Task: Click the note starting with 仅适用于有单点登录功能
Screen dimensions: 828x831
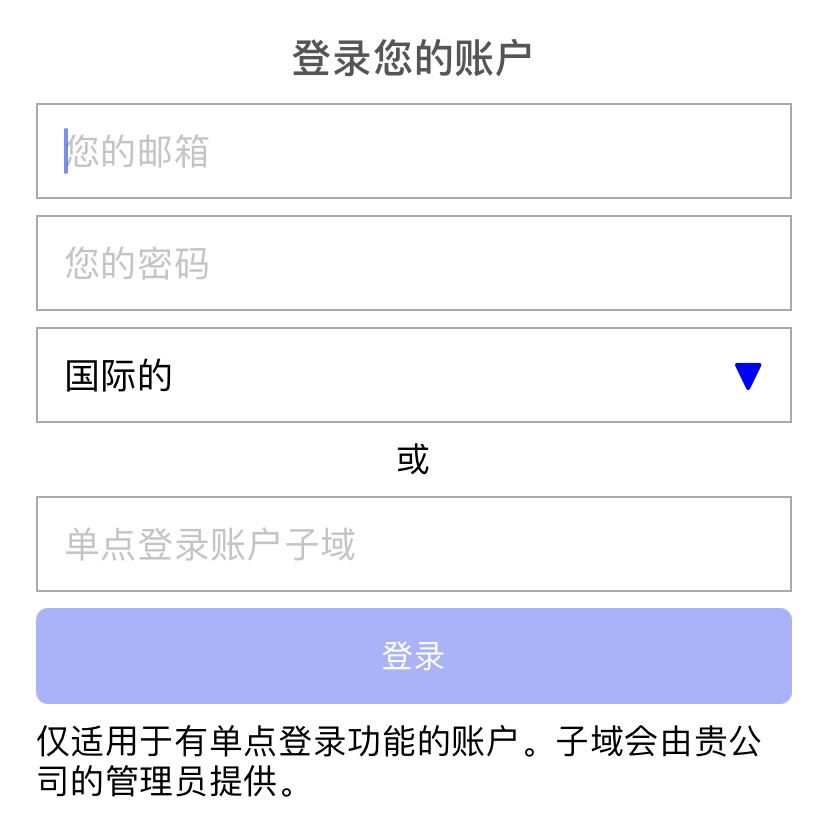Action: [x=399, y=761]
